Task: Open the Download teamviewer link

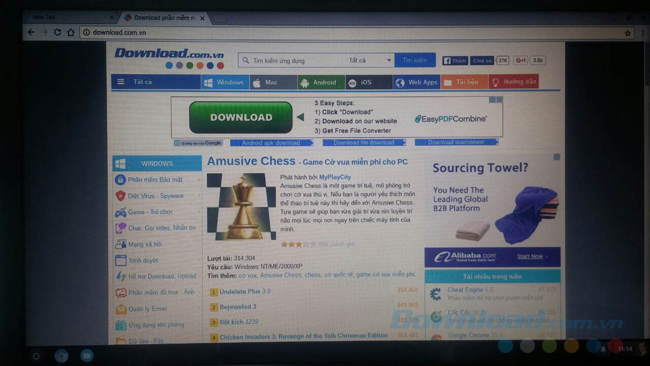Action: point(456,142)
